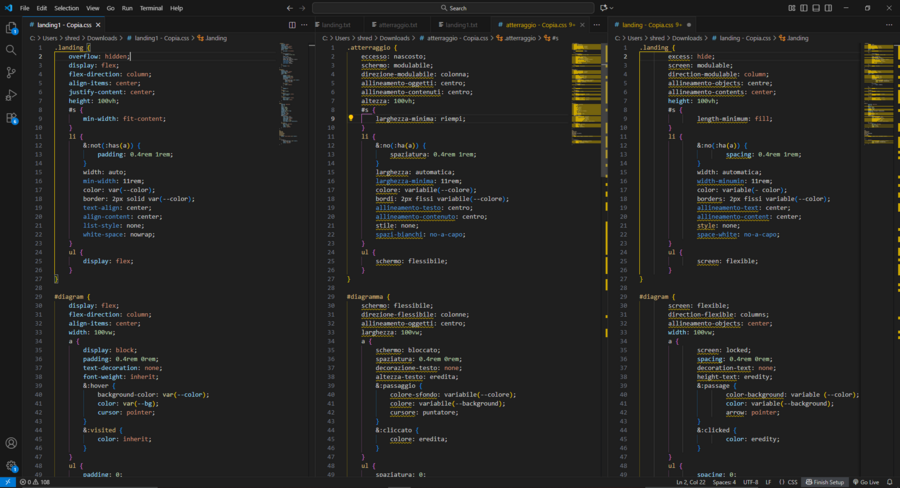Open the File menu
This screenshot has width=900, height=488.
point(25,8)
